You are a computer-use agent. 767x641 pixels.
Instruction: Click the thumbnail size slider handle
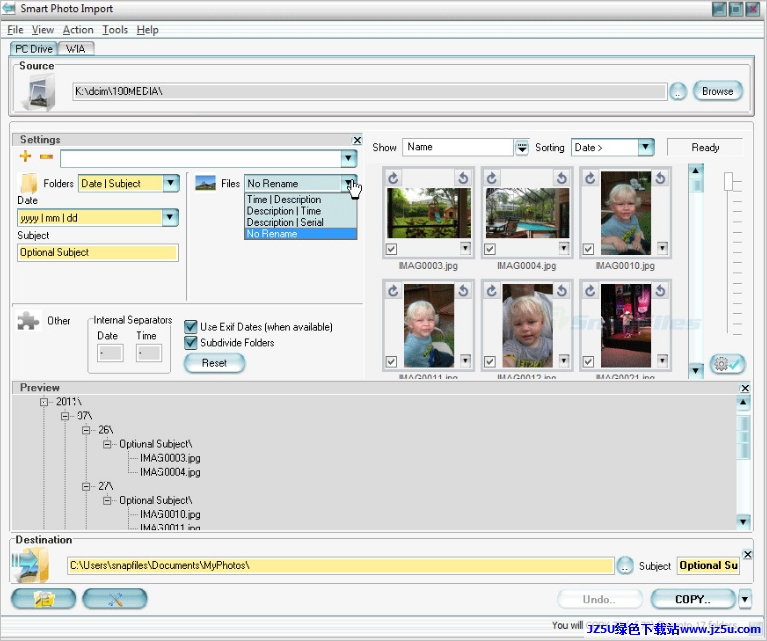pyautogui.click(x=729, y=182)
